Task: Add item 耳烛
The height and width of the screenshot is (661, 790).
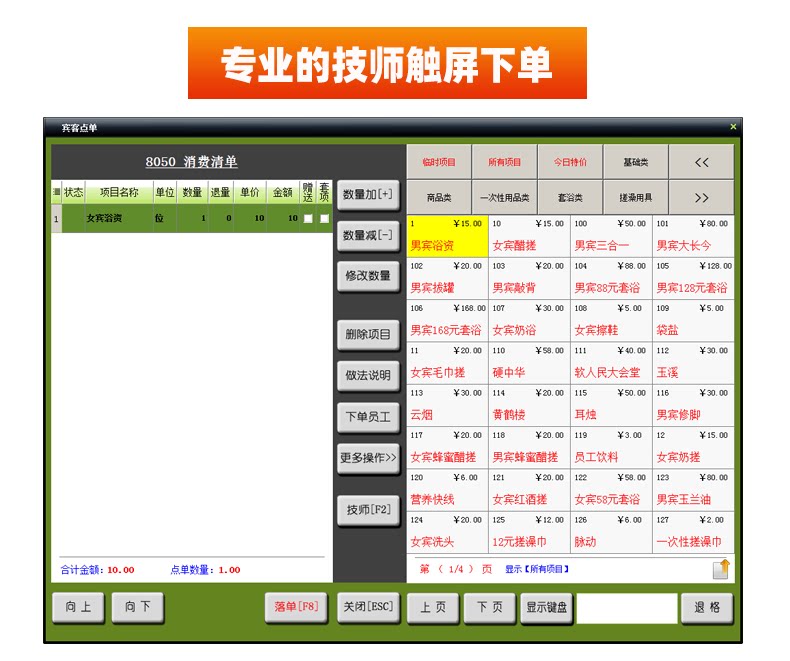Action: [x=611, y=405]
